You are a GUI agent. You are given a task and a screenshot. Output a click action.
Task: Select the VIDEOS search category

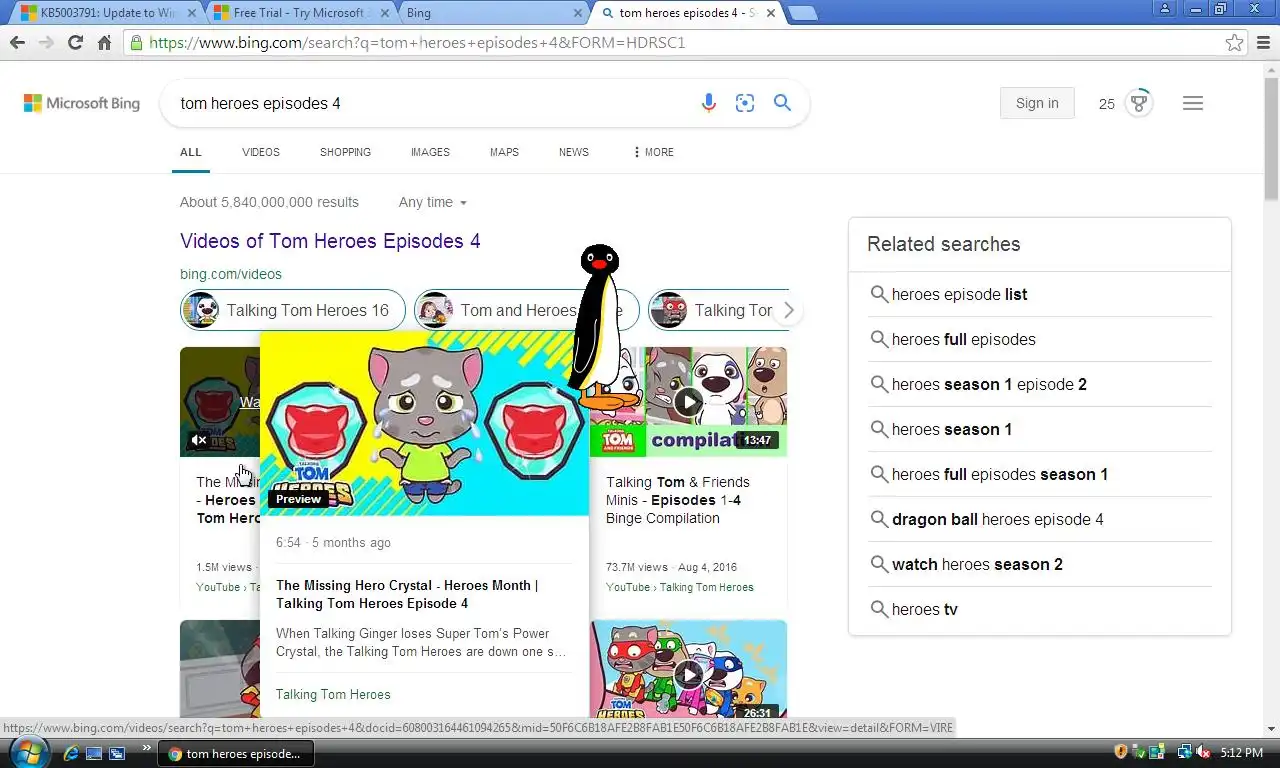[261, 152]
